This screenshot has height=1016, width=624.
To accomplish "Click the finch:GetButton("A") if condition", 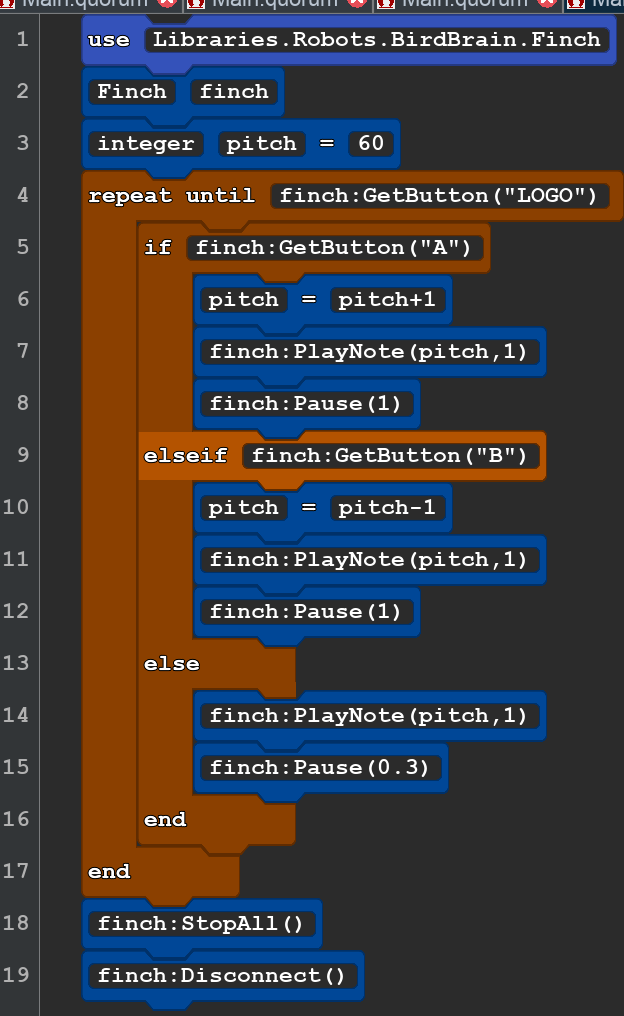I will [x=334, y=248].
